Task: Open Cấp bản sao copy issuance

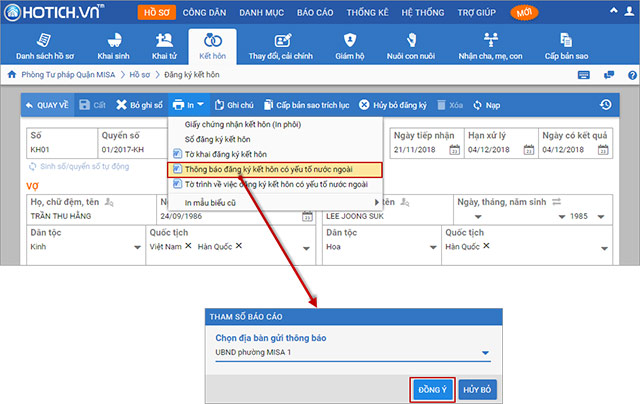Action: point(566,47)
